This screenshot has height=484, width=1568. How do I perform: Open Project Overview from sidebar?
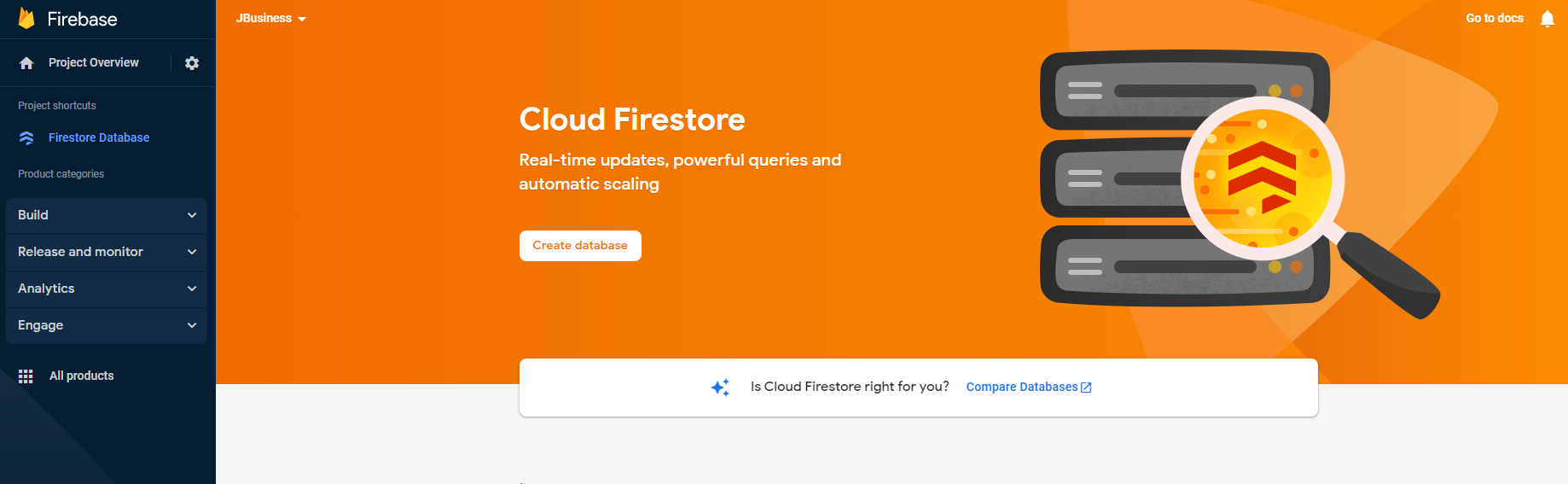(93, 62)
